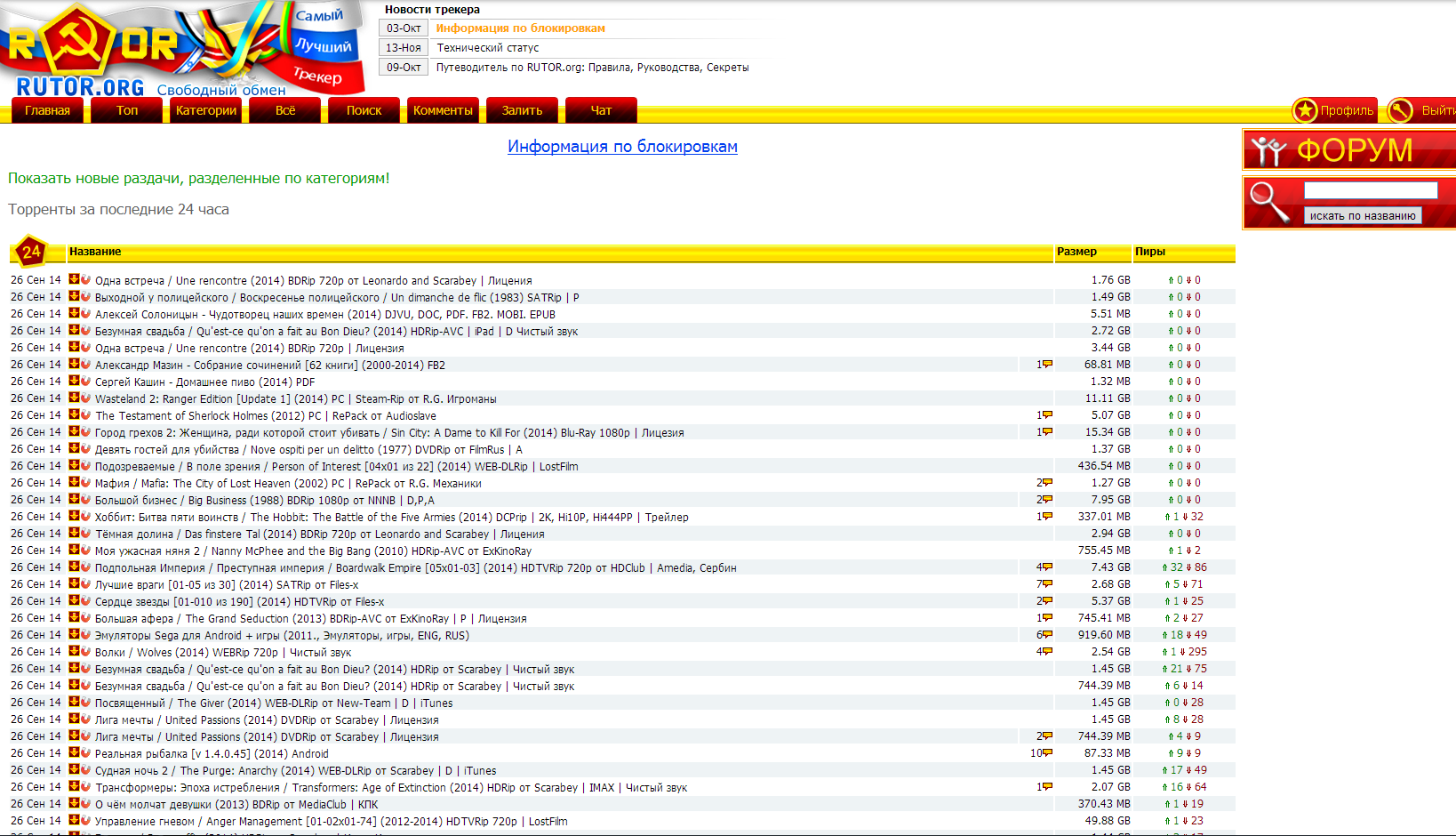Download torrent for Судная ночь 2 / The Purge
Viewport: 1456px width, 836px height.
click(75, 769)
